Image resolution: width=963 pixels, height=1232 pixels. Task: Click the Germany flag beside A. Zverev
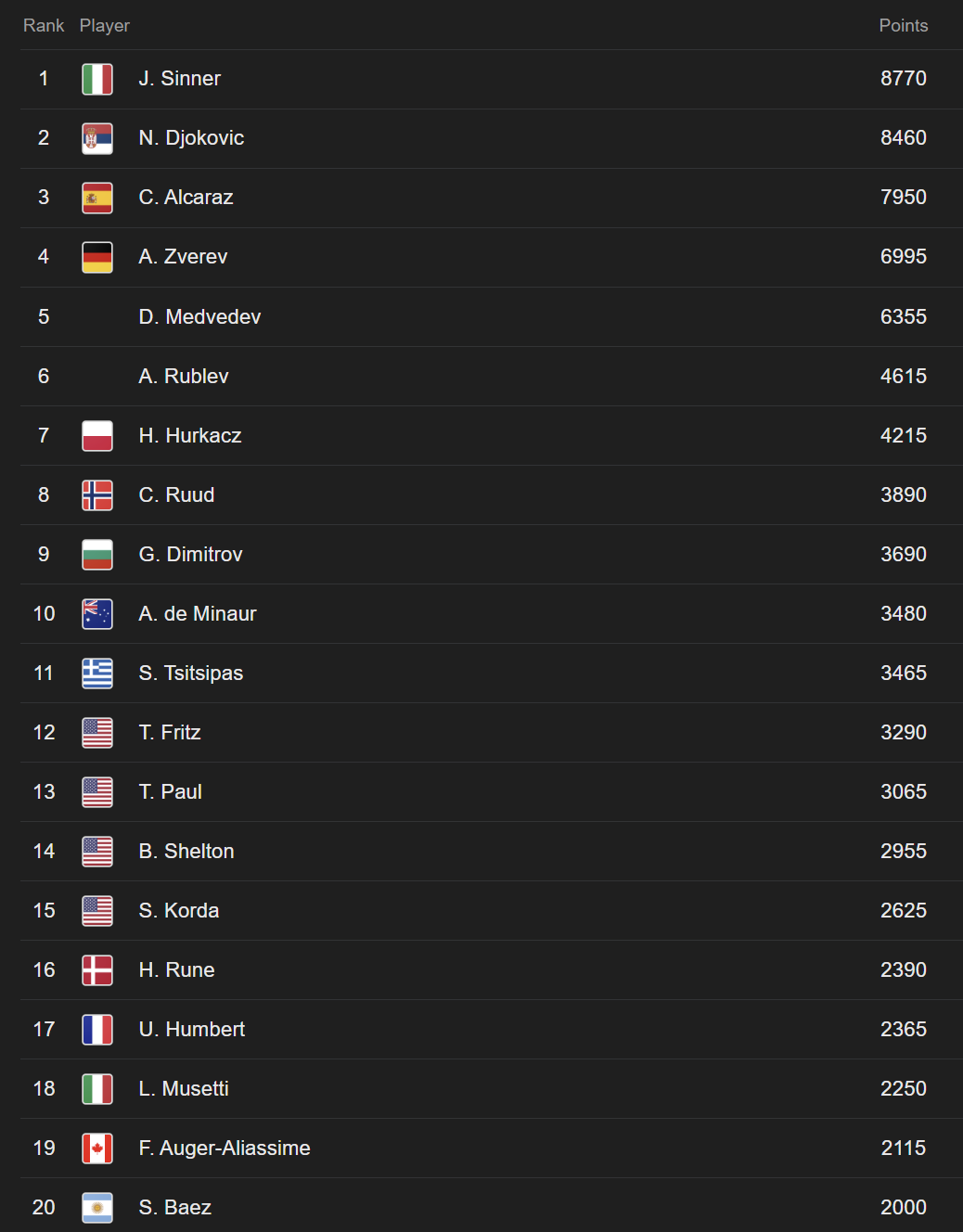coord(97,257)
